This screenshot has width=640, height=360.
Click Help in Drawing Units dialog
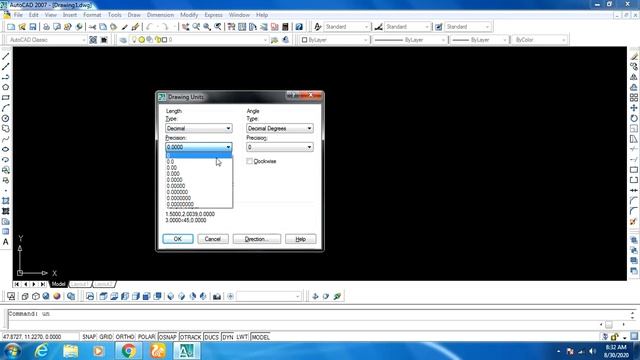[x=300, y=239]
